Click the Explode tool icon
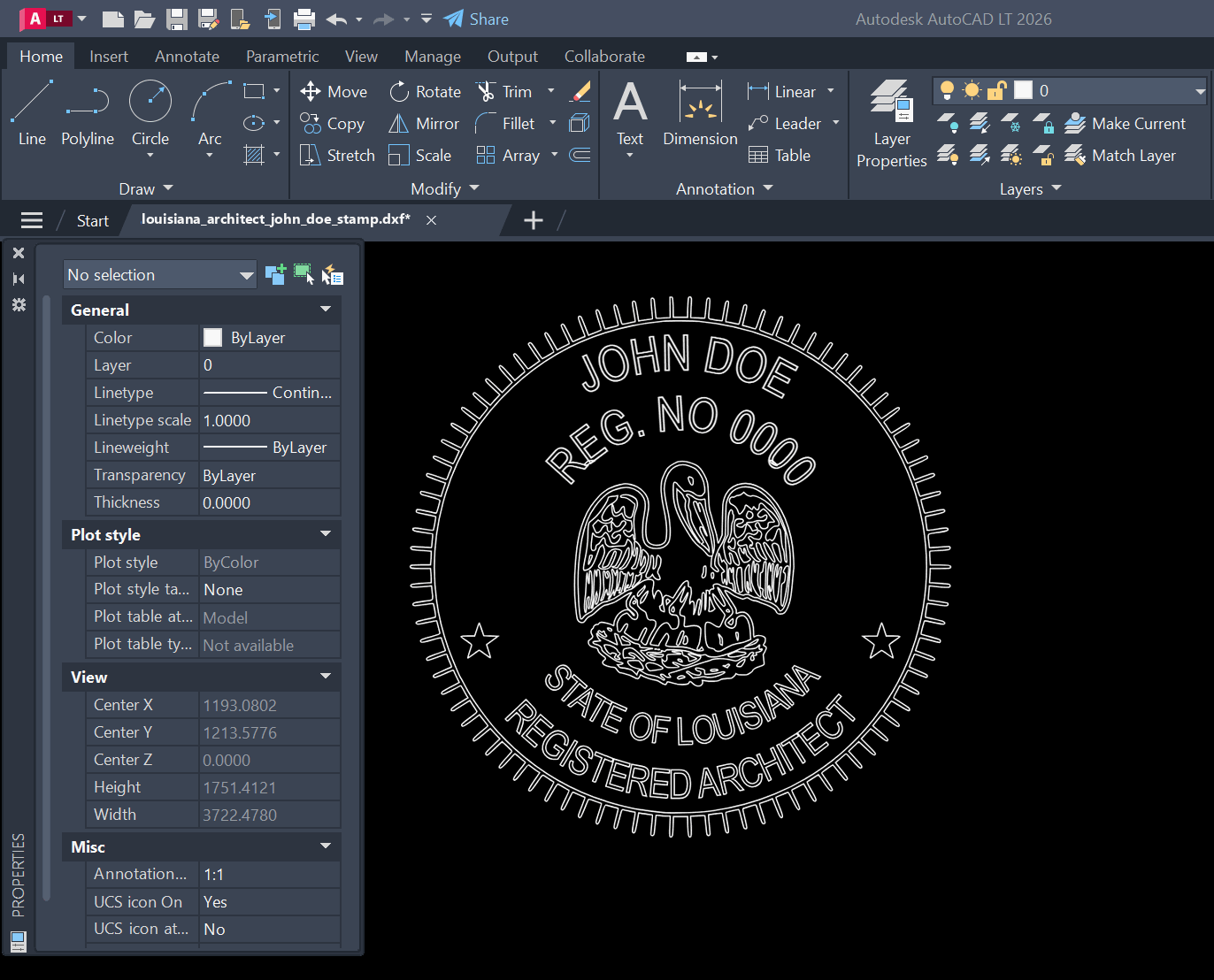Image resolution: width=1214 pixels, height=980 pixels. coord(580,123)
